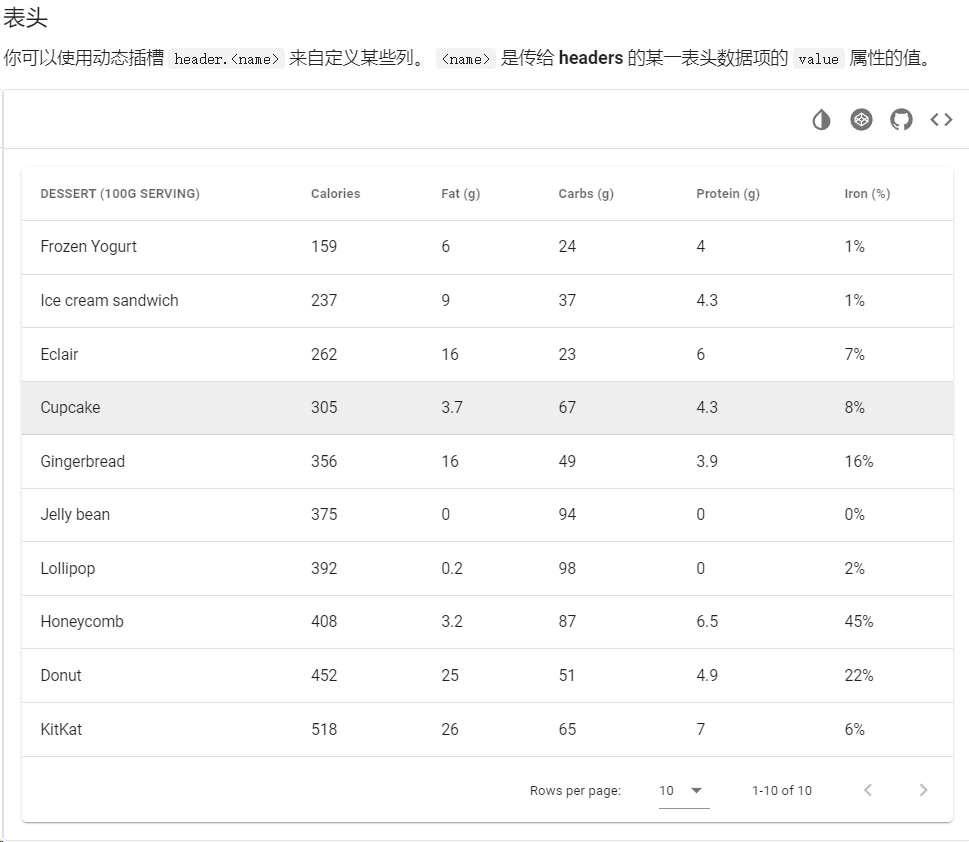This screenshot has height=842, width=969.
Task: Sort by the Fat (g) column header
Action: click(x=460, y=194)
